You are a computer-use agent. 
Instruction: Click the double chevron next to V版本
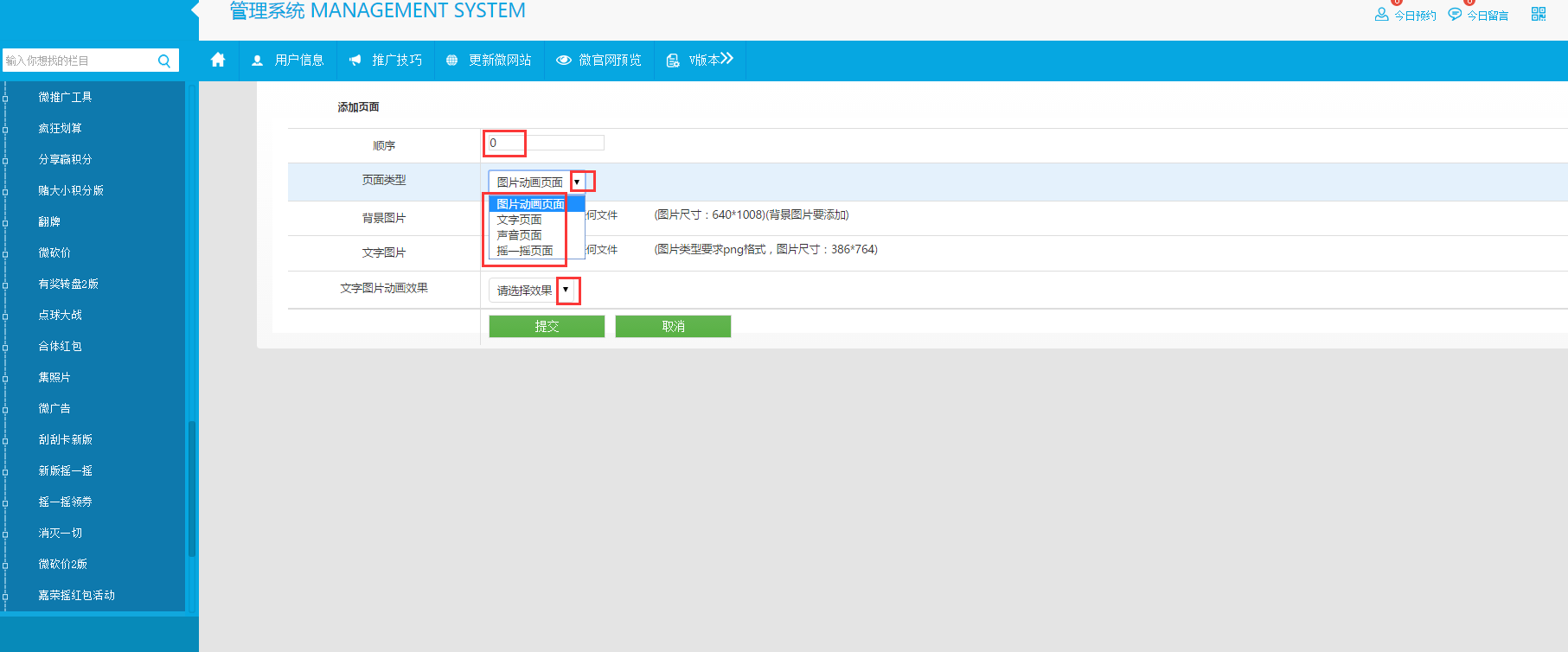coord(726,59)
